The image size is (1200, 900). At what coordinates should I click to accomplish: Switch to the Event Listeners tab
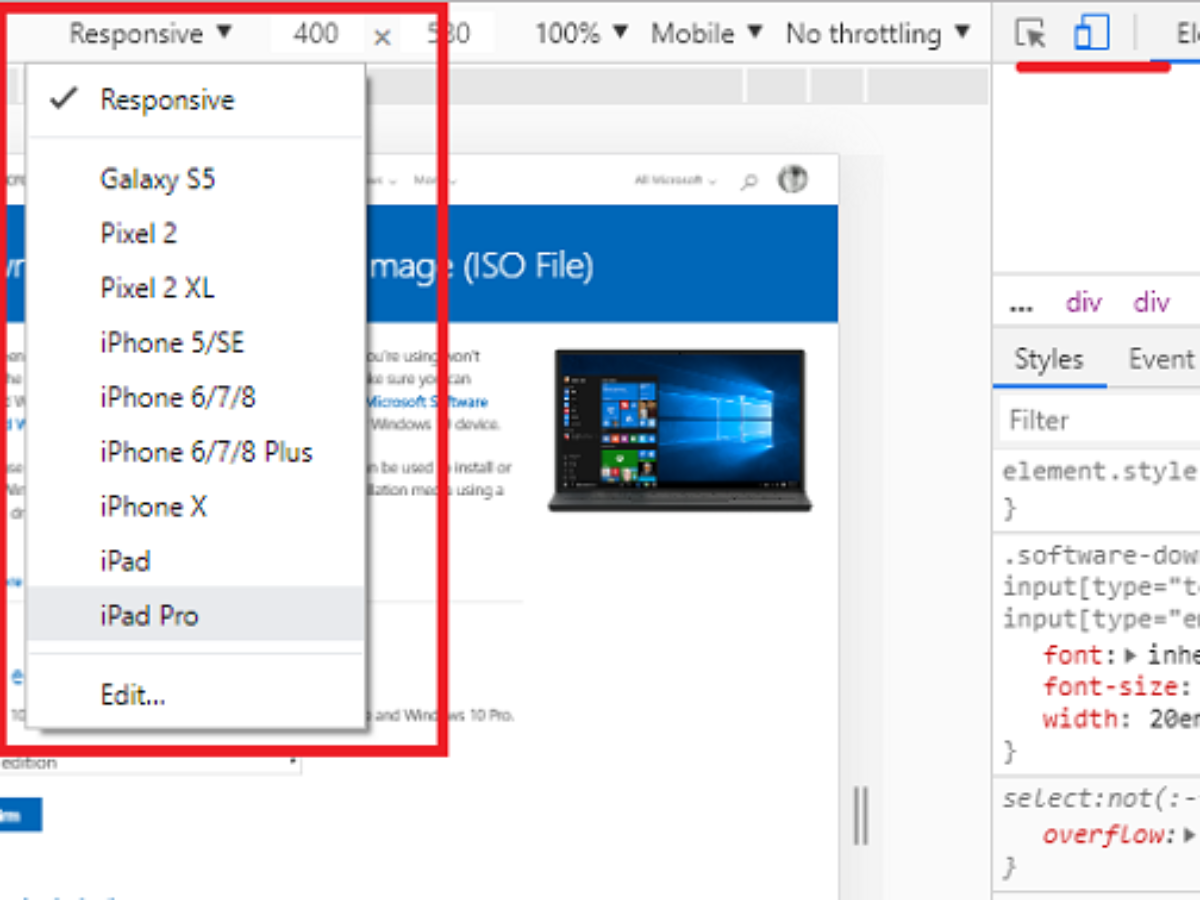tap(1162, 359)
